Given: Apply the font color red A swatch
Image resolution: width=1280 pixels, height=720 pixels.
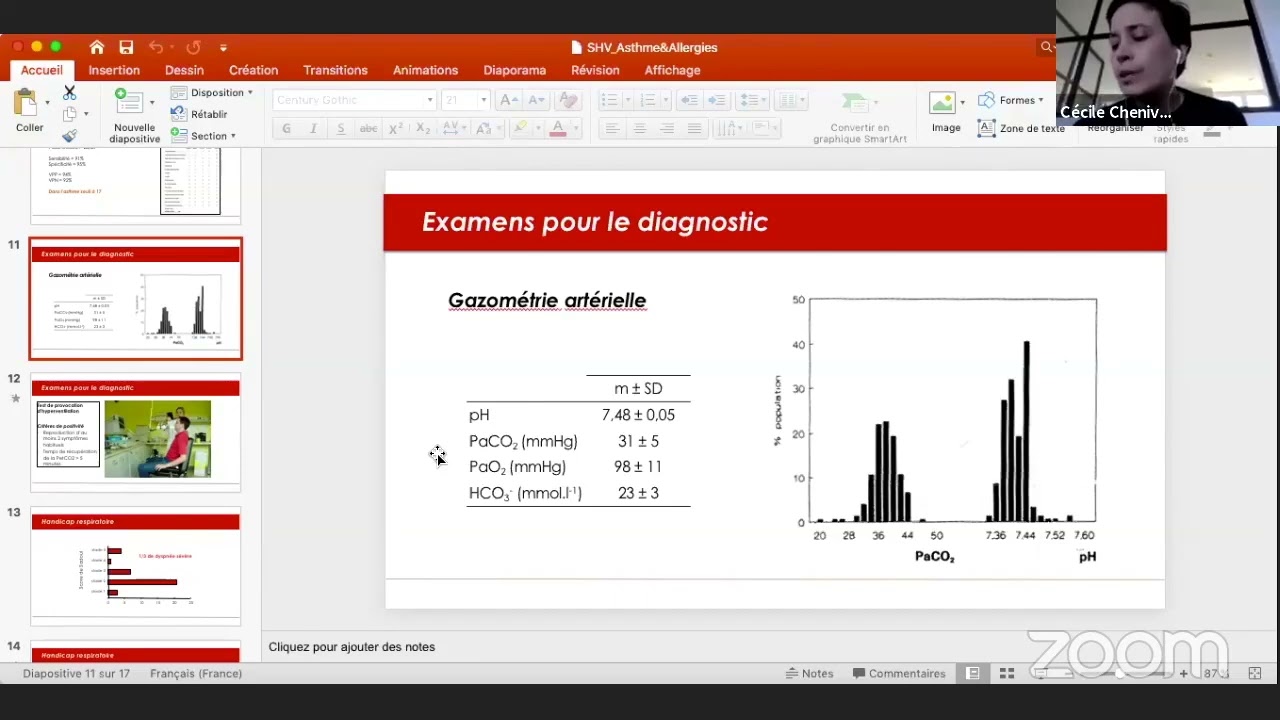Looking at the screenshot, I should click(x=558, y=128).
